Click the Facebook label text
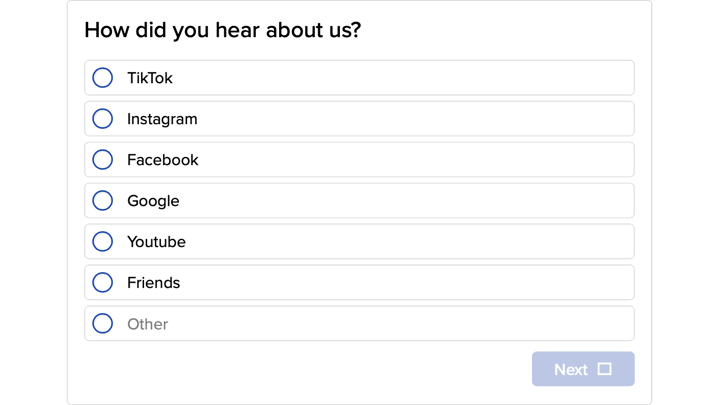 [x=162, y=160]
